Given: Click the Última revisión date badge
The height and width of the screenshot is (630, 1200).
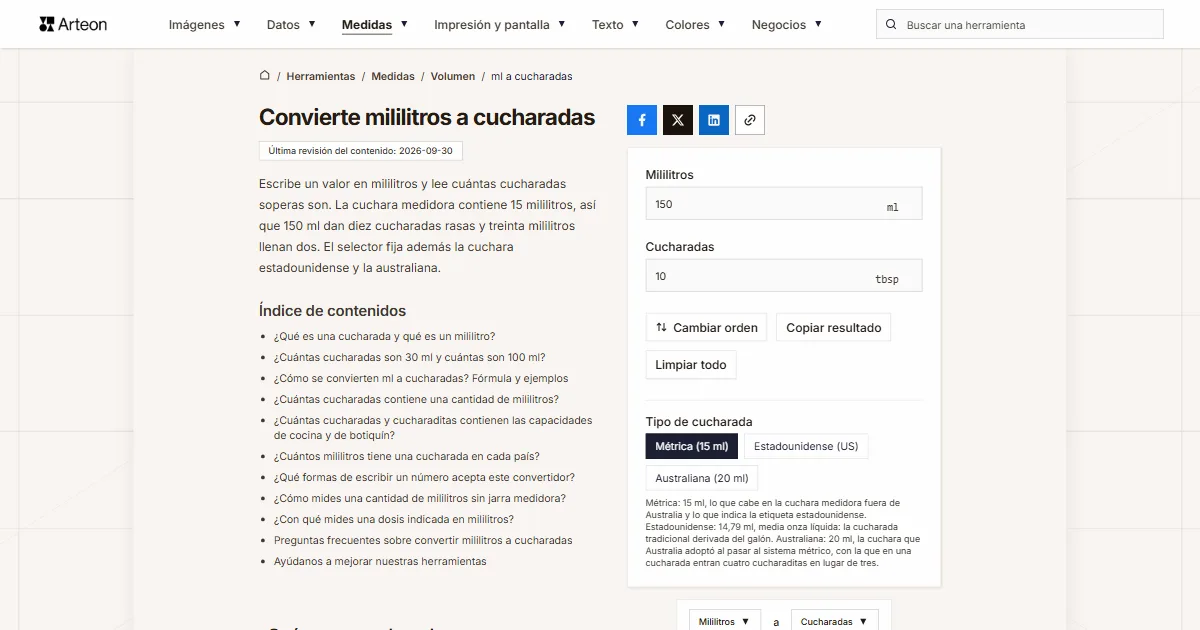Looking at the screenshot, I should point(361,151).
